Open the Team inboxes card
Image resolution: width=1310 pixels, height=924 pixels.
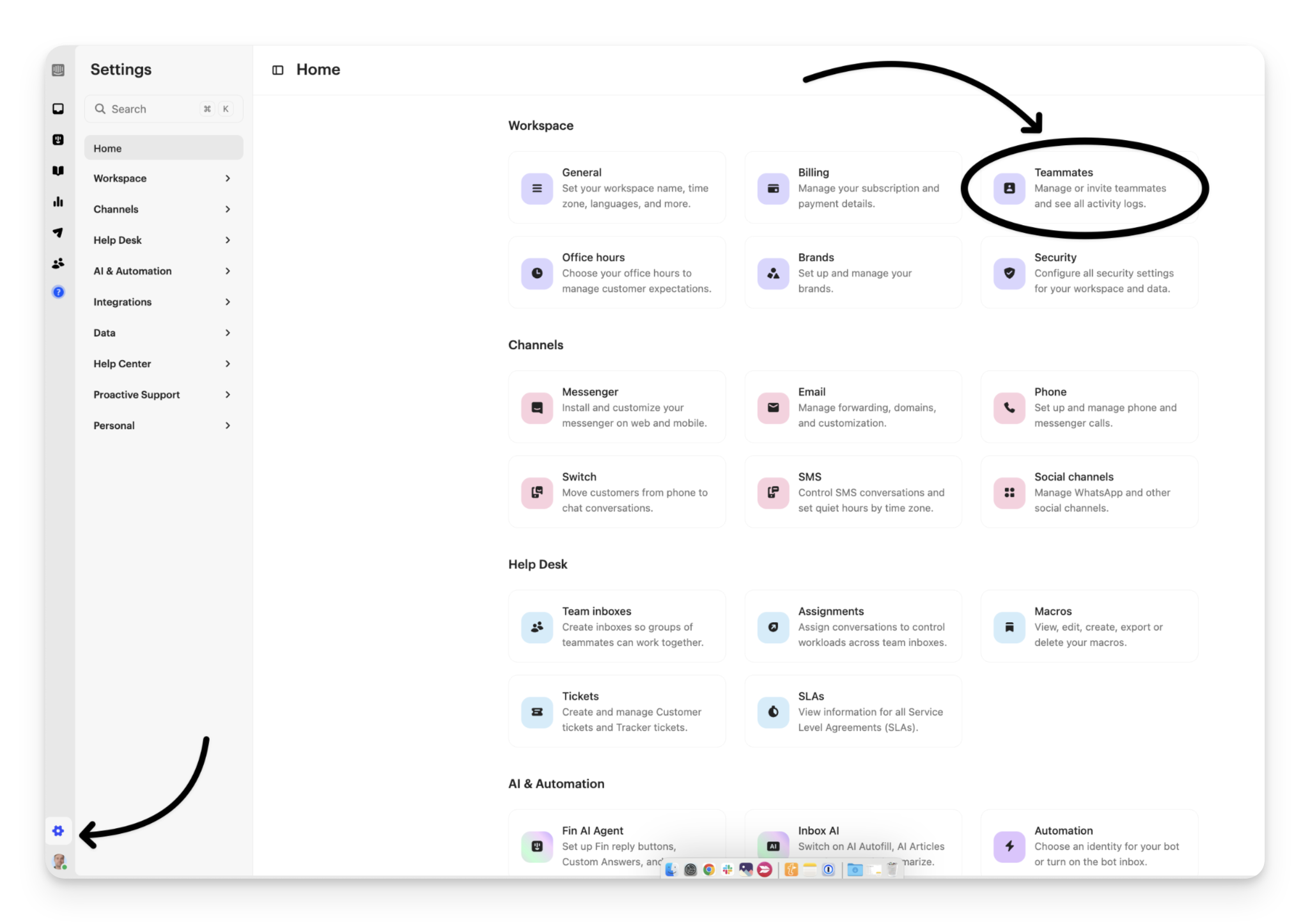(616, 627)
